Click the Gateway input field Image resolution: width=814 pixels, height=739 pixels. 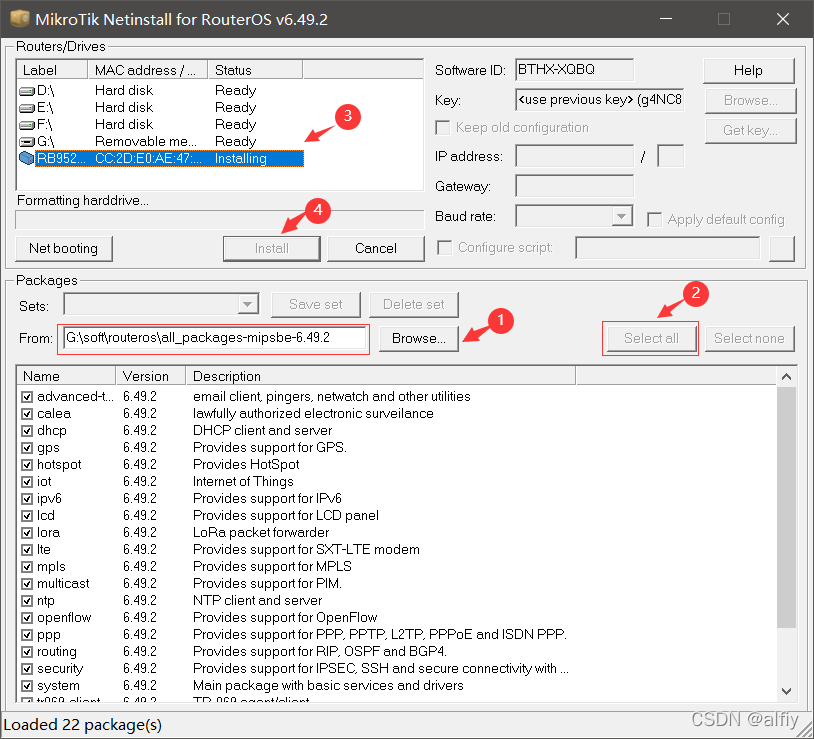pyautogui.click(x=574, y=186)
